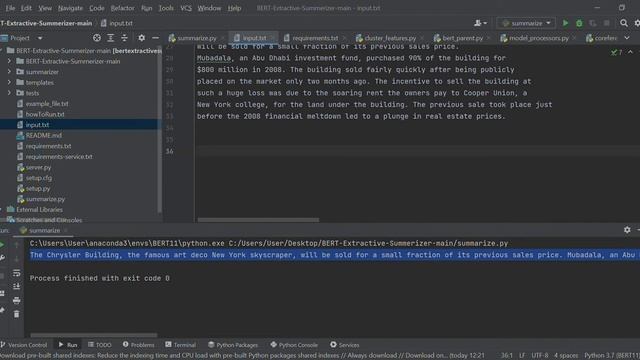Switch to summarize.py editor tab

coord(197,38)
